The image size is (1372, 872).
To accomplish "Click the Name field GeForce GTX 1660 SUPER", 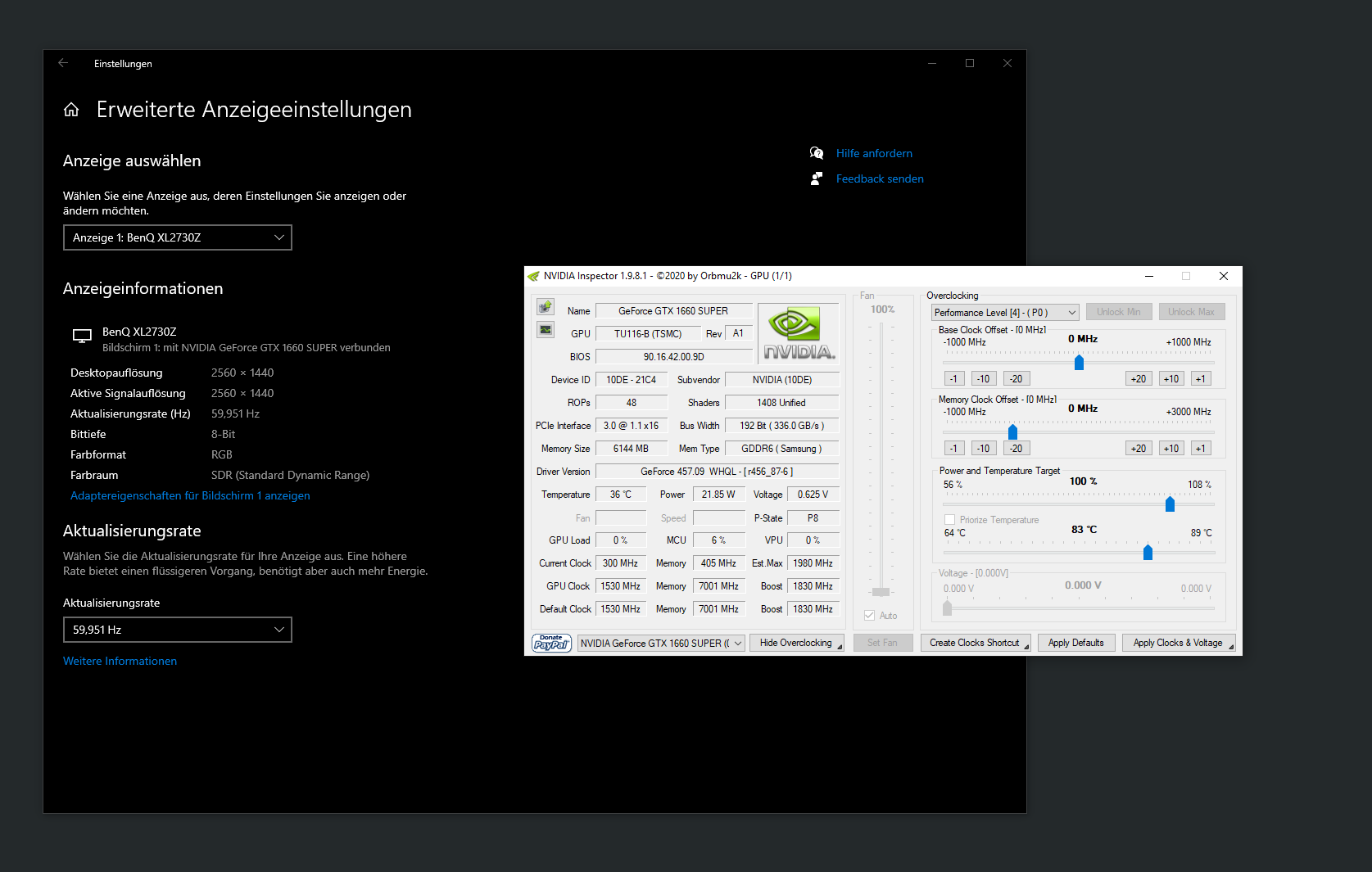I will click(x=673, y=311).
